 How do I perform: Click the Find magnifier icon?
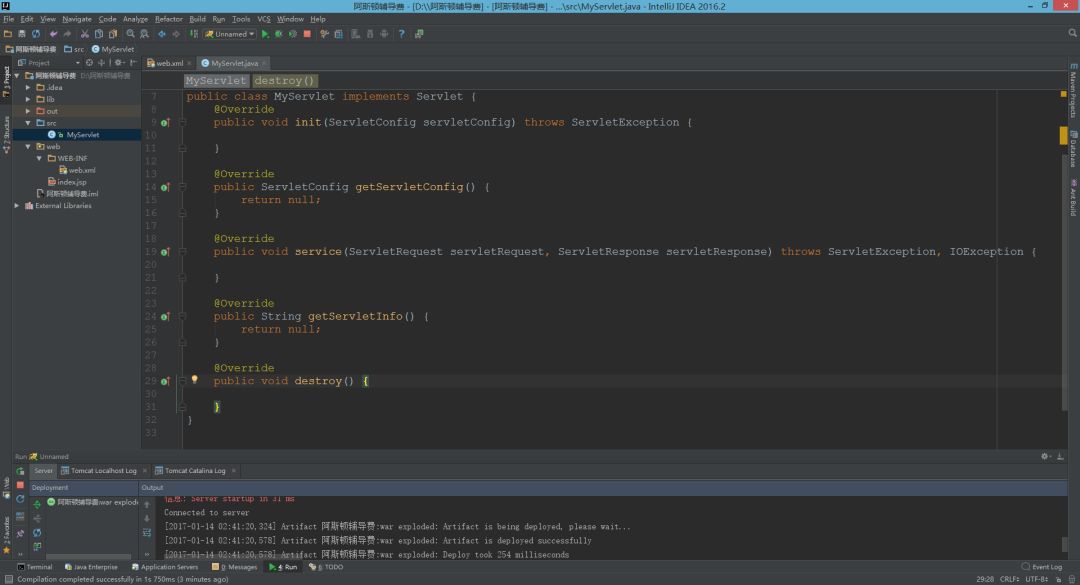point(130,34)
